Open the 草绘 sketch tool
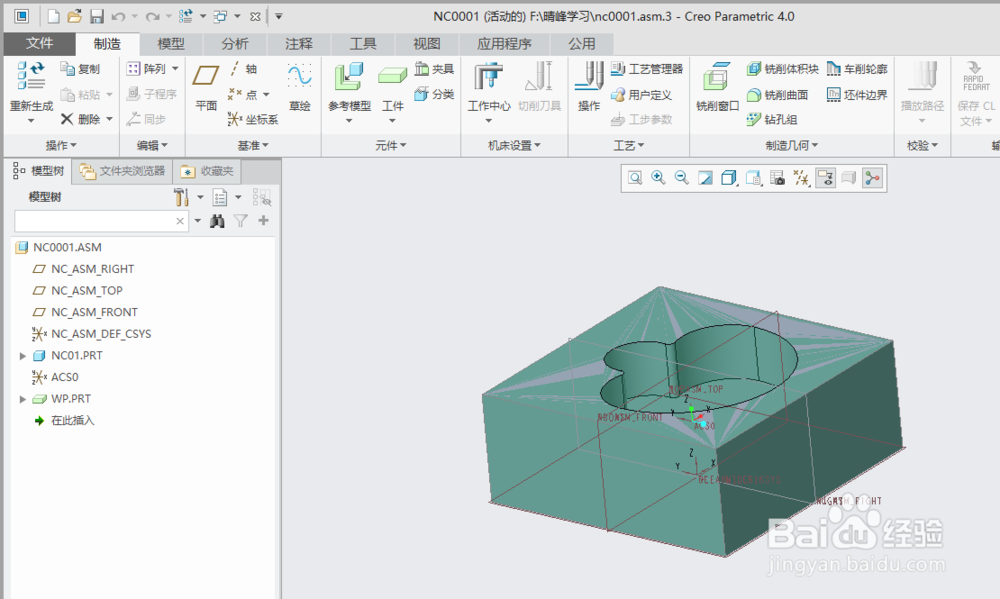 [299, 87]
